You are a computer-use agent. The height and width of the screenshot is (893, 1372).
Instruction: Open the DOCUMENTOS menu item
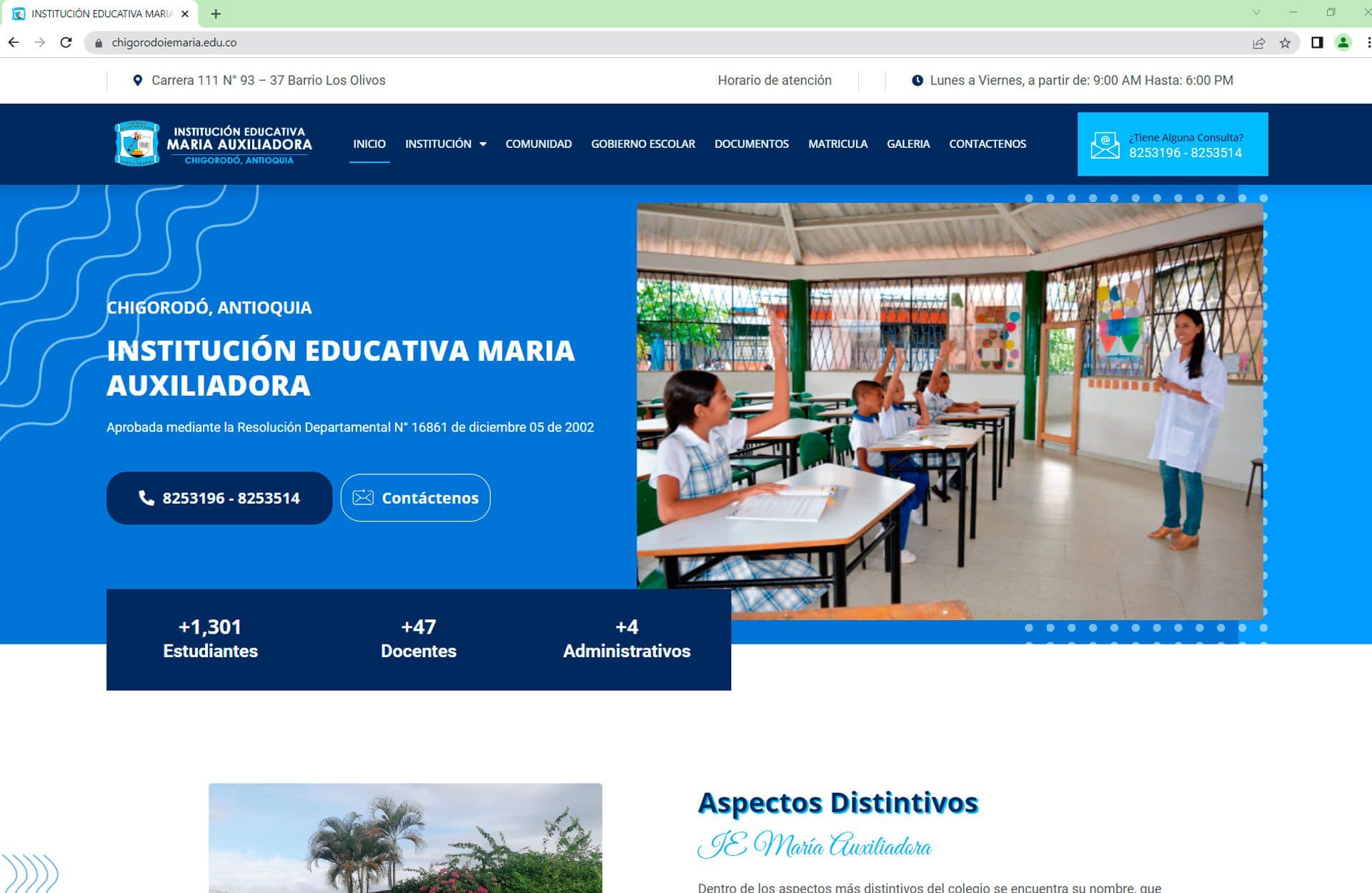coord(752,144)
